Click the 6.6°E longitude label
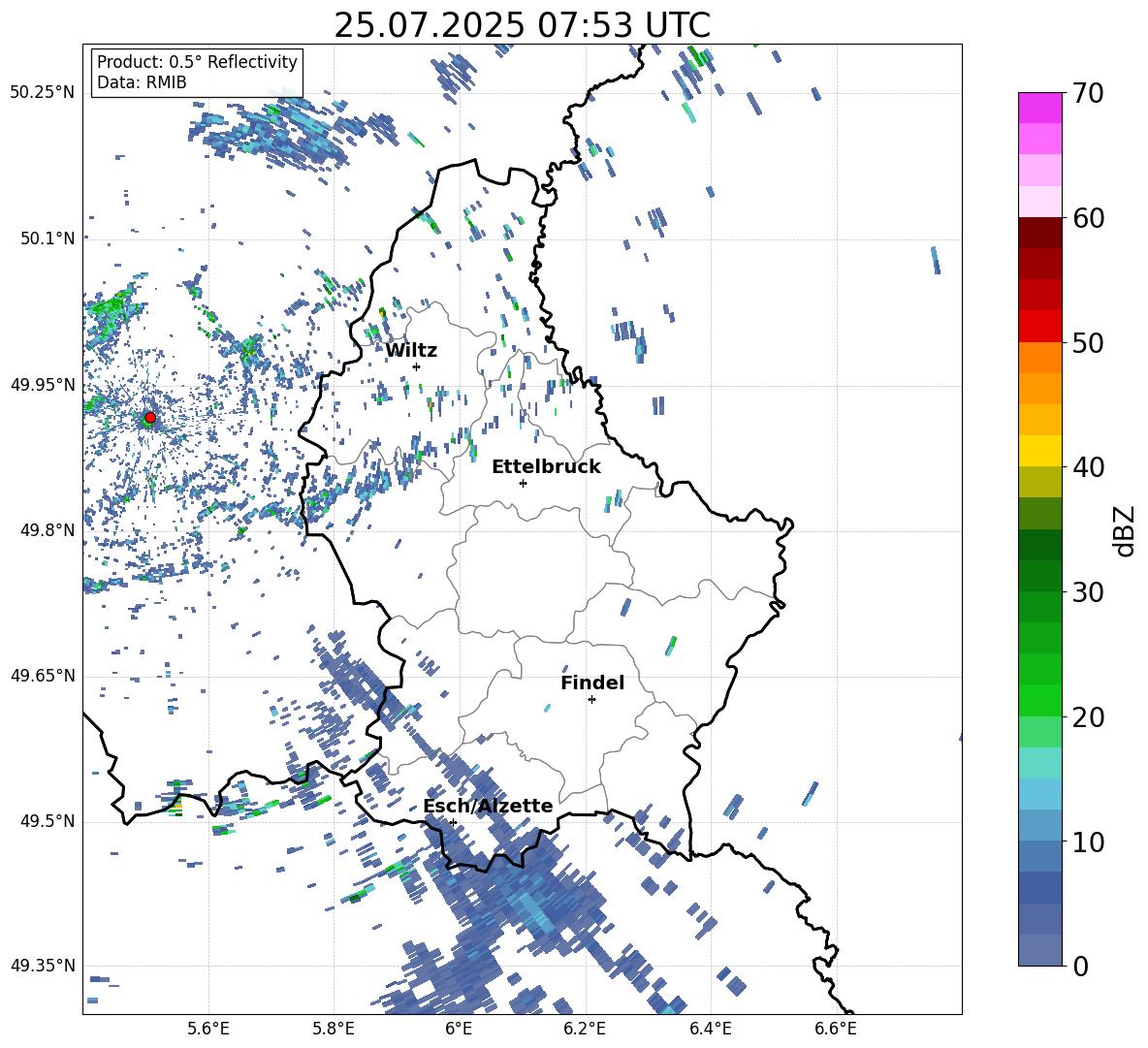The image size is (1148, 1048). pyautogui.click(x=836, y=1030)
